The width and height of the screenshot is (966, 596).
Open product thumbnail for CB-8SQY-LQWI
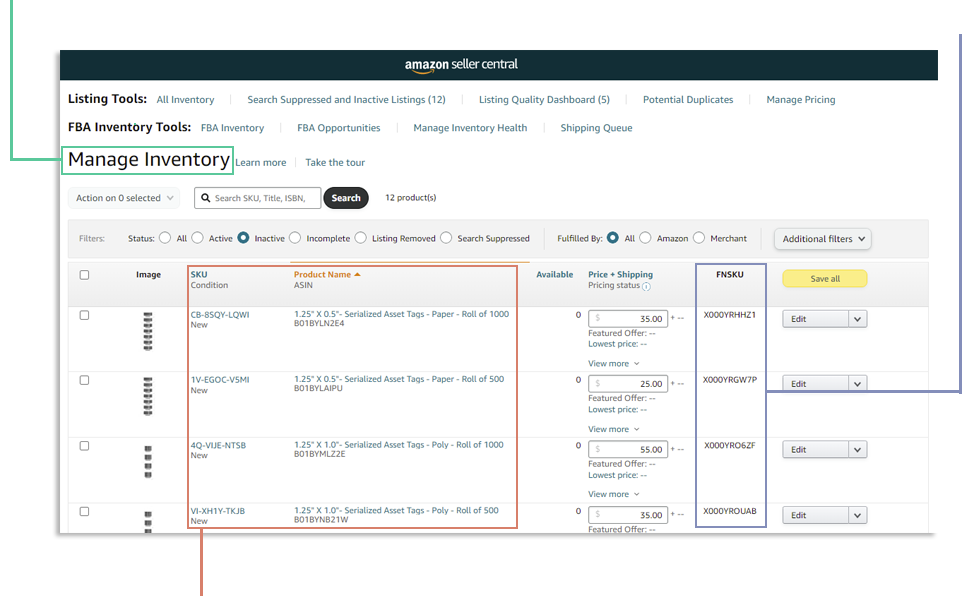click(x=148, y=332)
